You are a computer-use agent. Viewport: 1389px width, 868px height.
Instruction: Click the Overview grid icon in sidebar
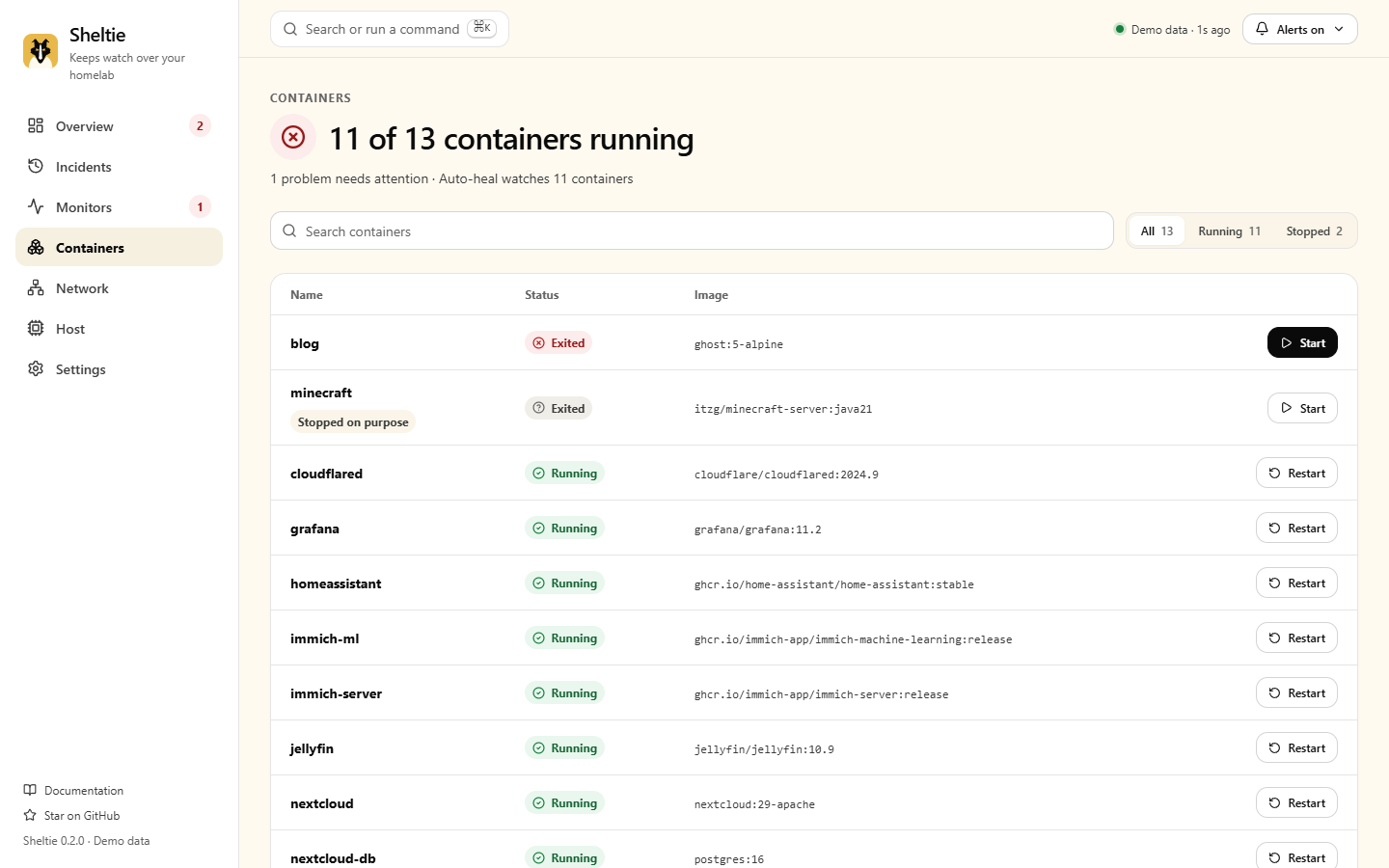36,125
